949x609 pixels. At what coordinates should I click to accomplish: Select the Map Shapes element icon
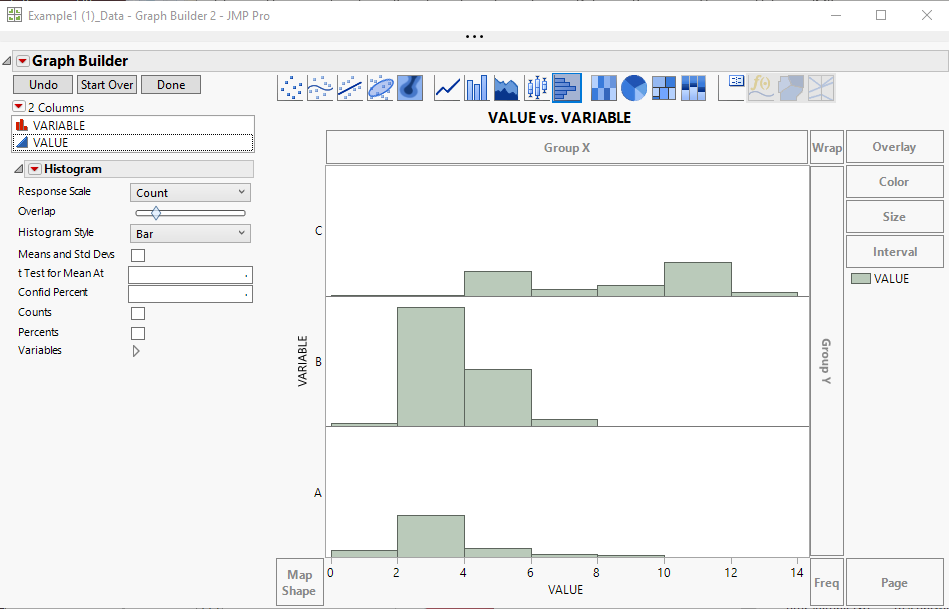point(791,88)
